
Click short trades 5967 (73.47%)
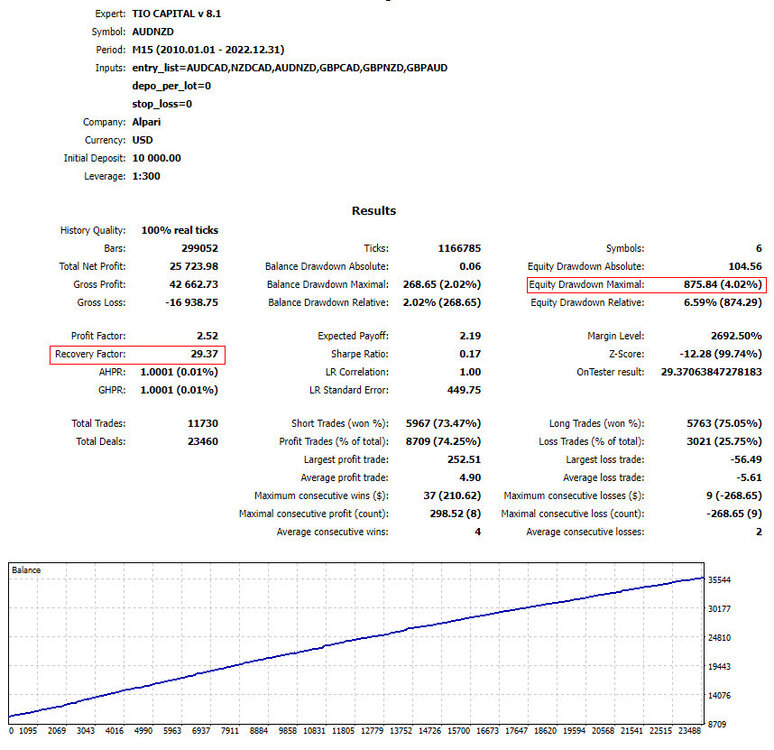tap(443, 424)
